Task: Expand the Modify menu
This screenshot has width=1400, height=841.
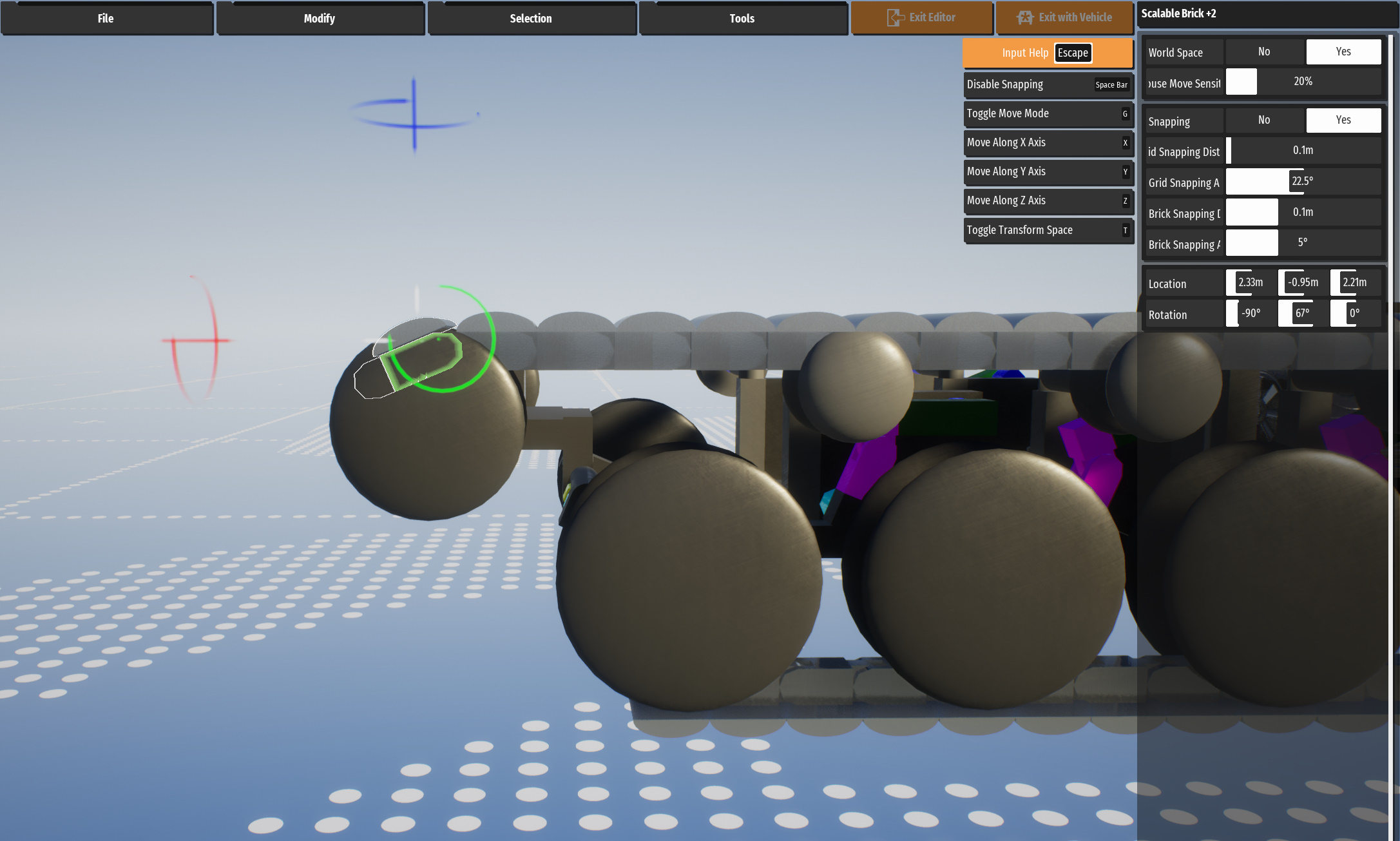Action: click(x=320, y=19)
